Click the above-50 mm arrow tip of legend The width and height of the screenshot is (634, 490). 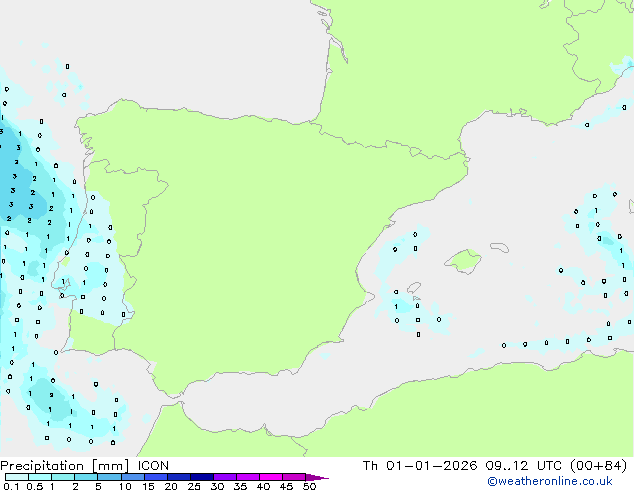click(x=317, y=477)
